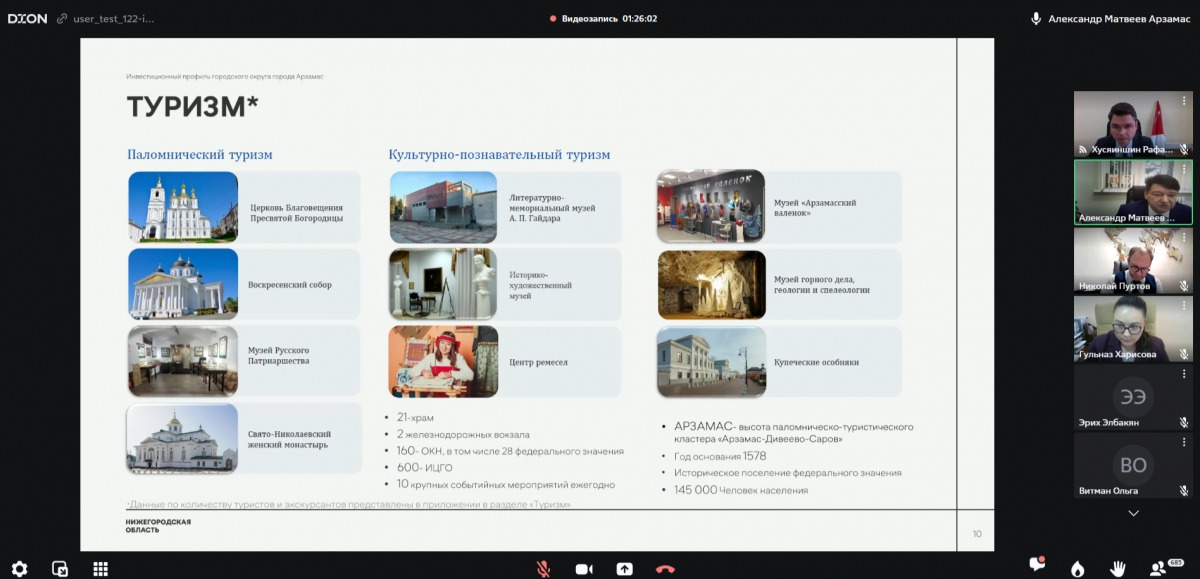1200x579 pixels.
Task: Open the grid layout view icon
Action: coord(100,568)
